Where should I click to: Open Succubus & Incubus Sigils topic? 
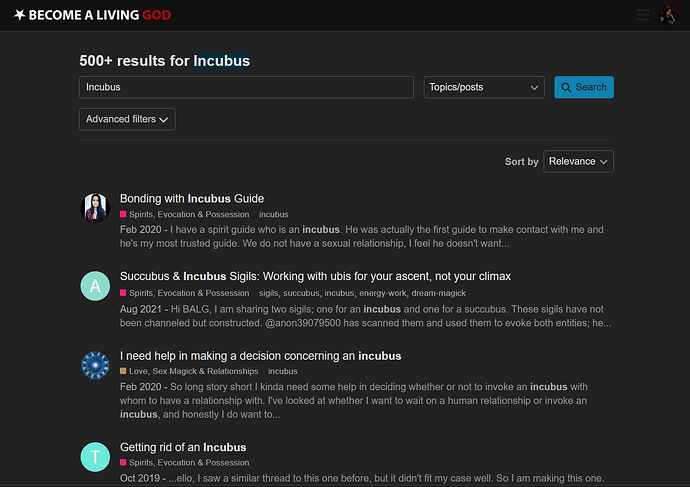point(316,276)
